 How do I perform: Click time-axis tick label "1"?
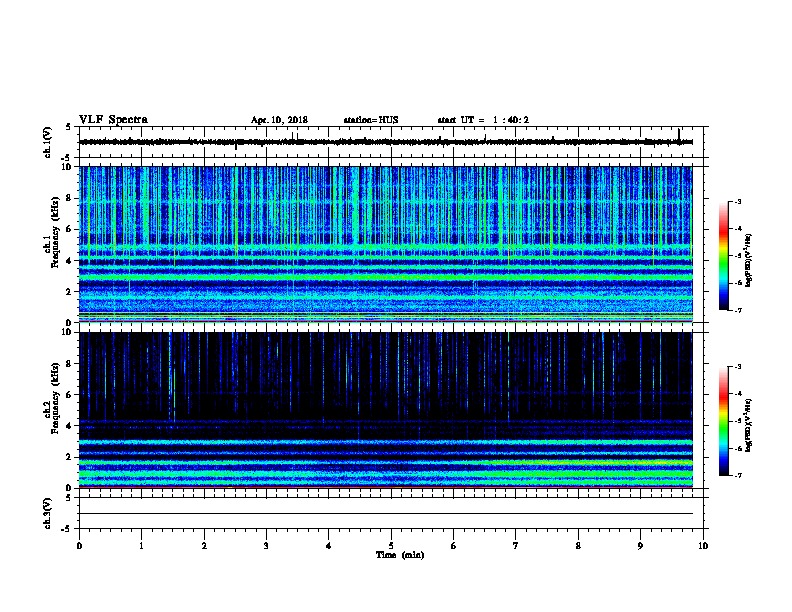coord(141,546)
